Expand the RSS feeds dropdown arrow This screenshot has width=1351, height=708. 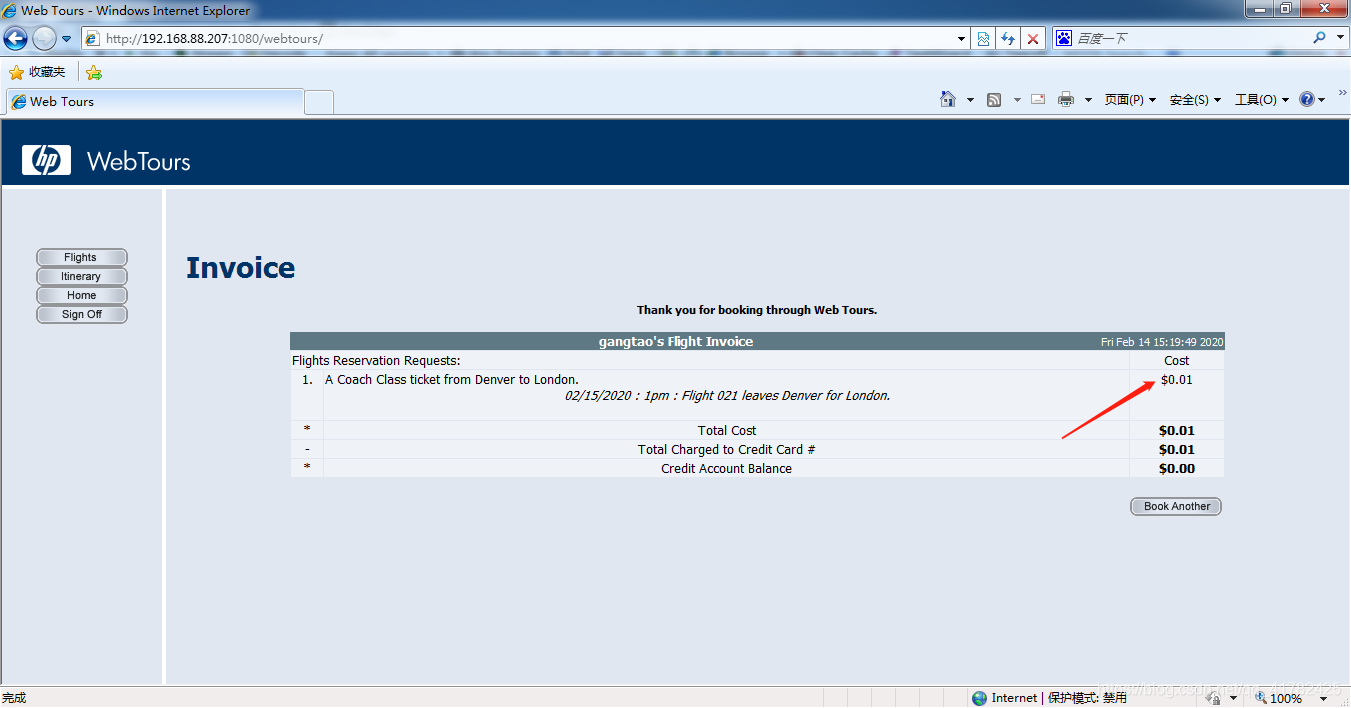1017,100
